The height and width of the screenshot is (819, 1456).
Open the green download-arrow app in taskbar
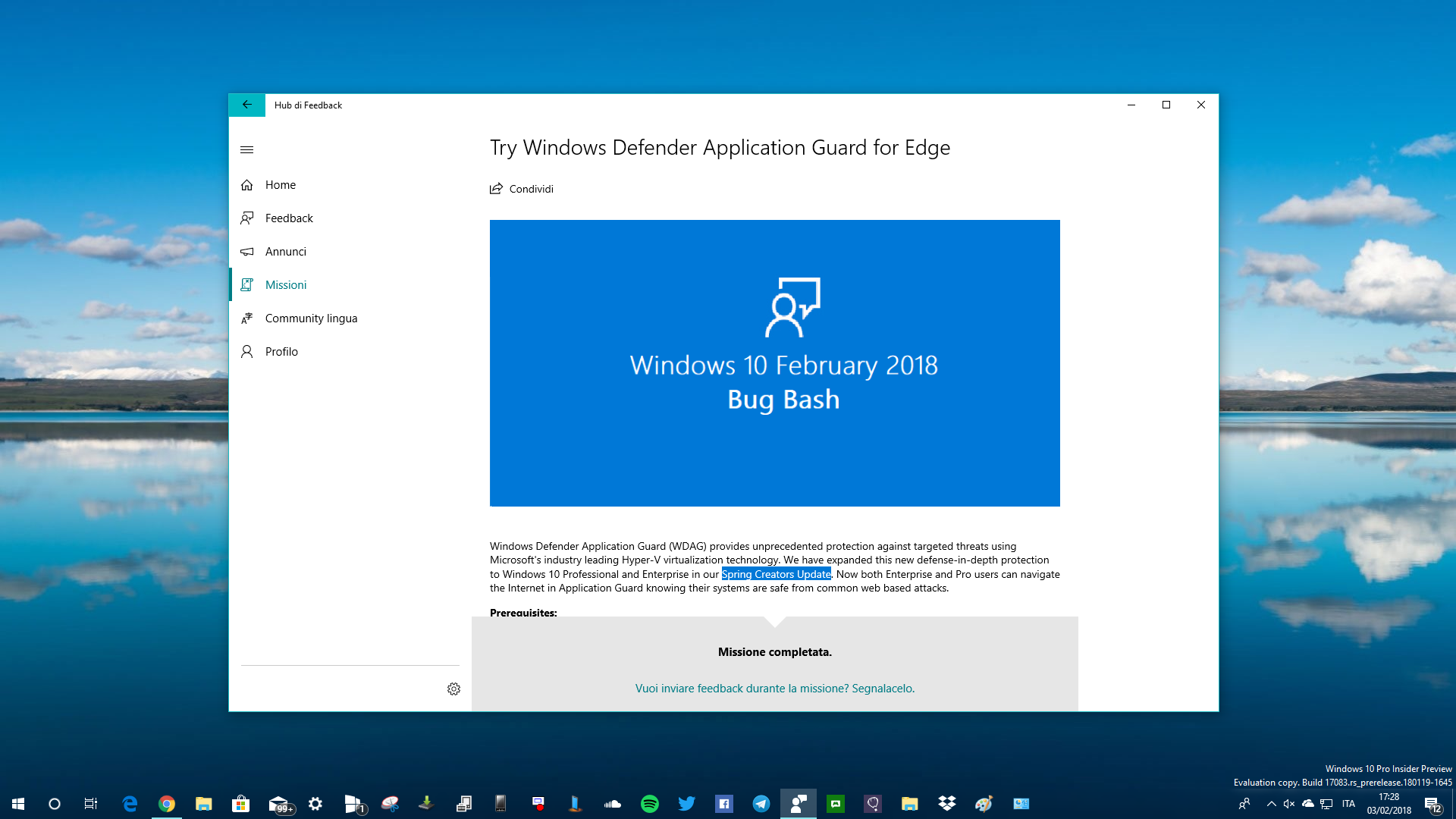coord(426,804)
